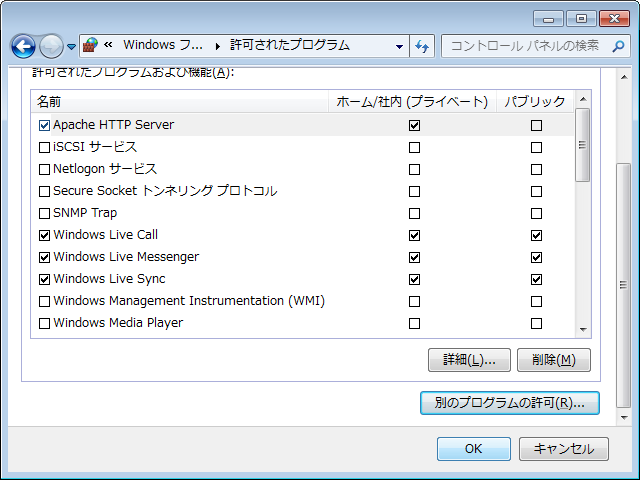Uncheck Windows Live Messenger private checkbox
The image size is (640, 480).
click(x=414, y=258)
